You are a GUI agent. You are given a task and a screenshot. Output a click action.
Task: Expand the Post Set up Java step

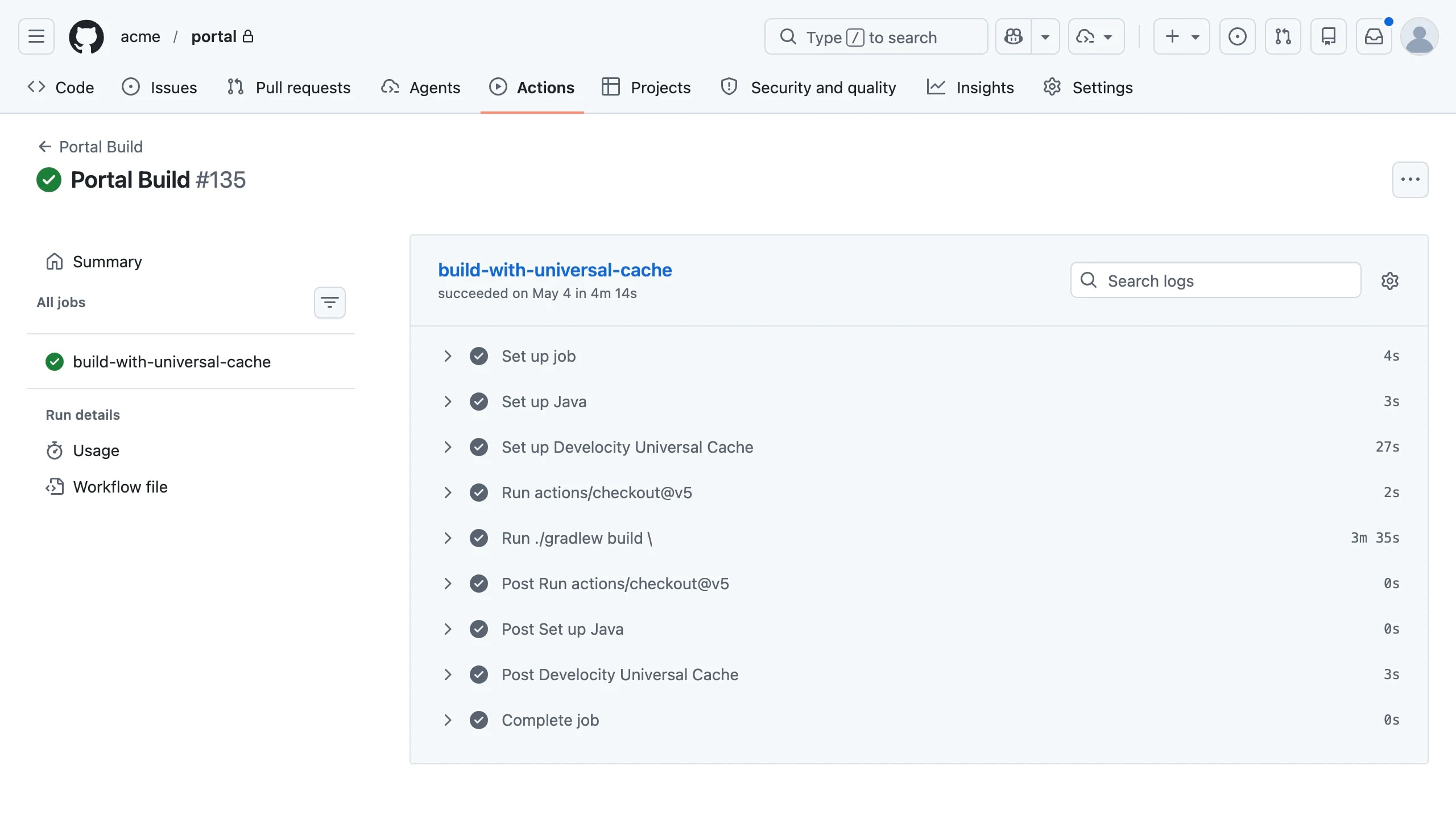(919, 629)
